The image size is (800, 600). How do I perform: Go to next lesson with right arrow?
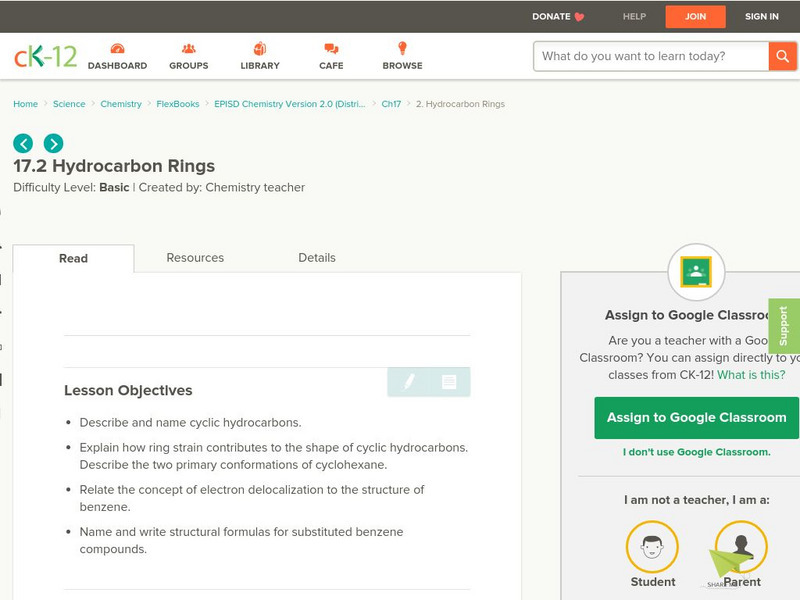53,143
